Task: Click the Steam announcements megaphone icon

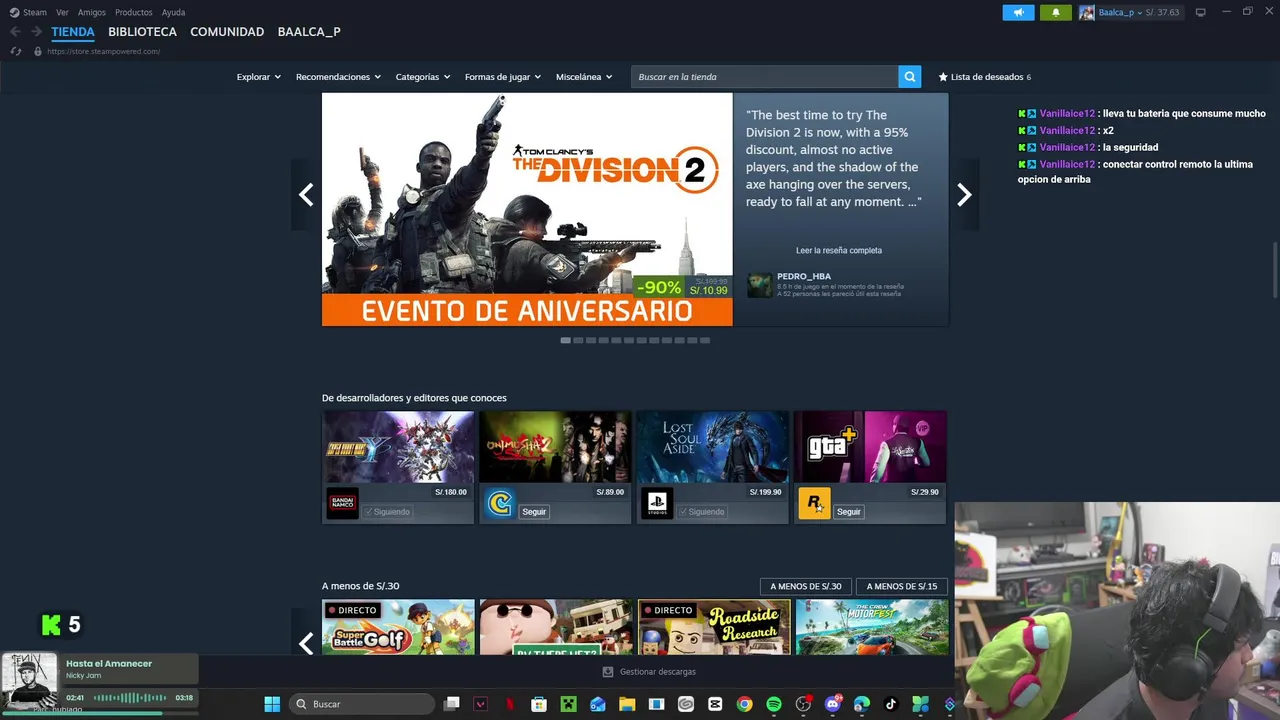Action: [x=1018, y=12]
